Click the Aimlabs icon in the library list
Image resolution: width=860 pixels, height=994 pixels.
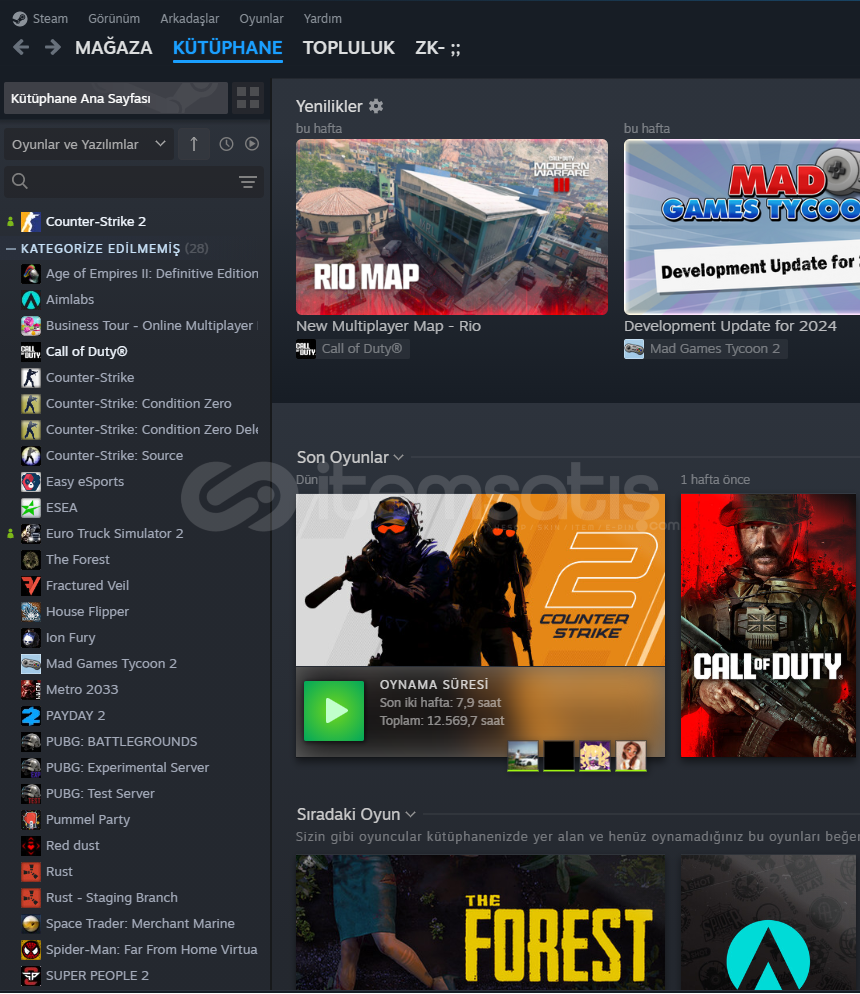click(31, 300)
